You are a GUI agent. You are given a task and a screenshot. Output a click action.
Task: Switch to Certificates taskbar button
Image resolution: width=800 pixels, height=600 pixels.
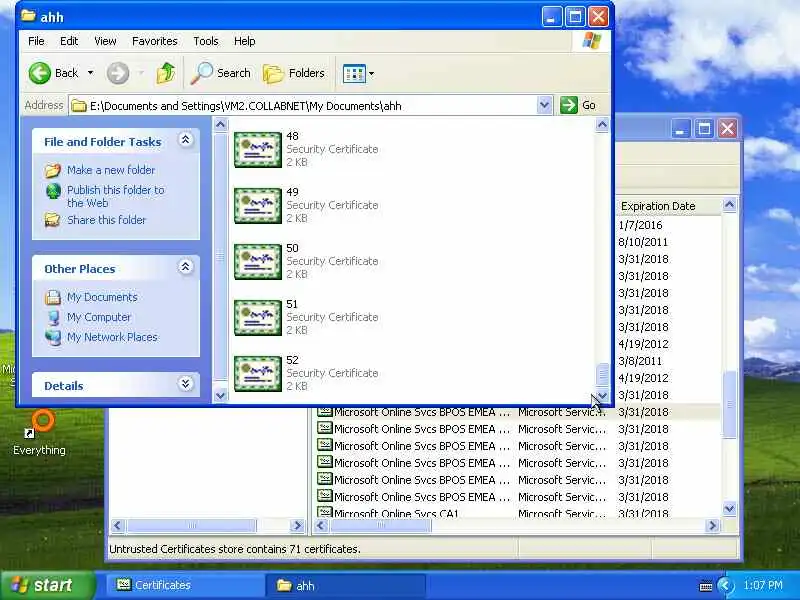point(185,585)
